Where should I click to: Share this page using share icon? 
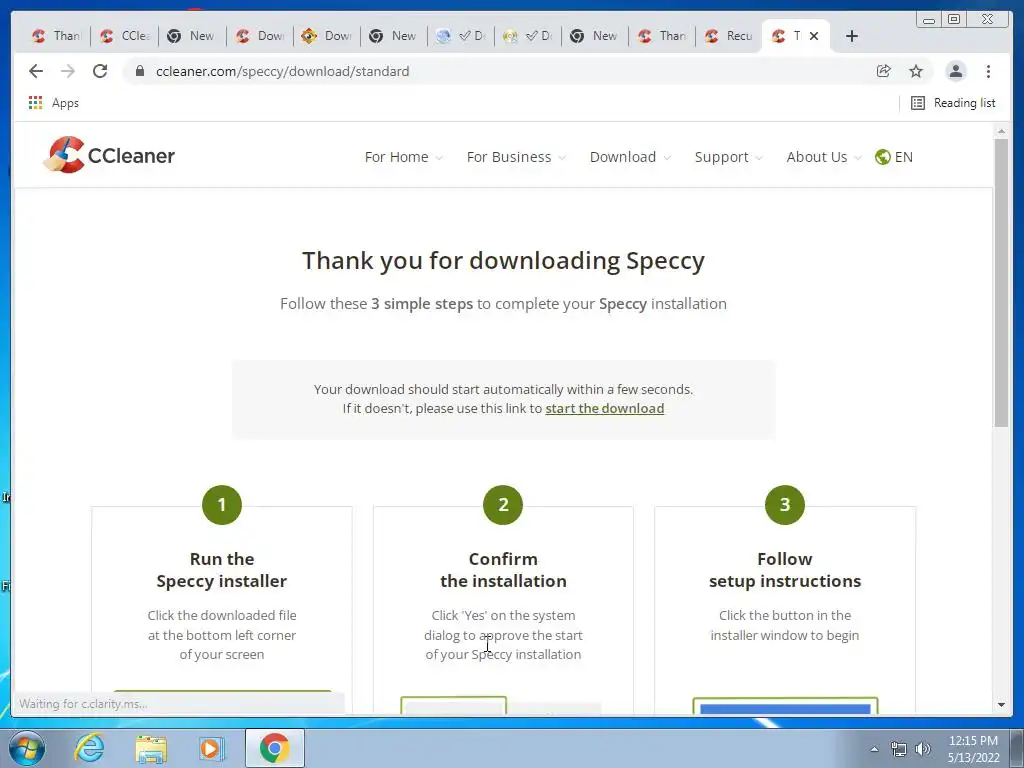tap(884, 71)
